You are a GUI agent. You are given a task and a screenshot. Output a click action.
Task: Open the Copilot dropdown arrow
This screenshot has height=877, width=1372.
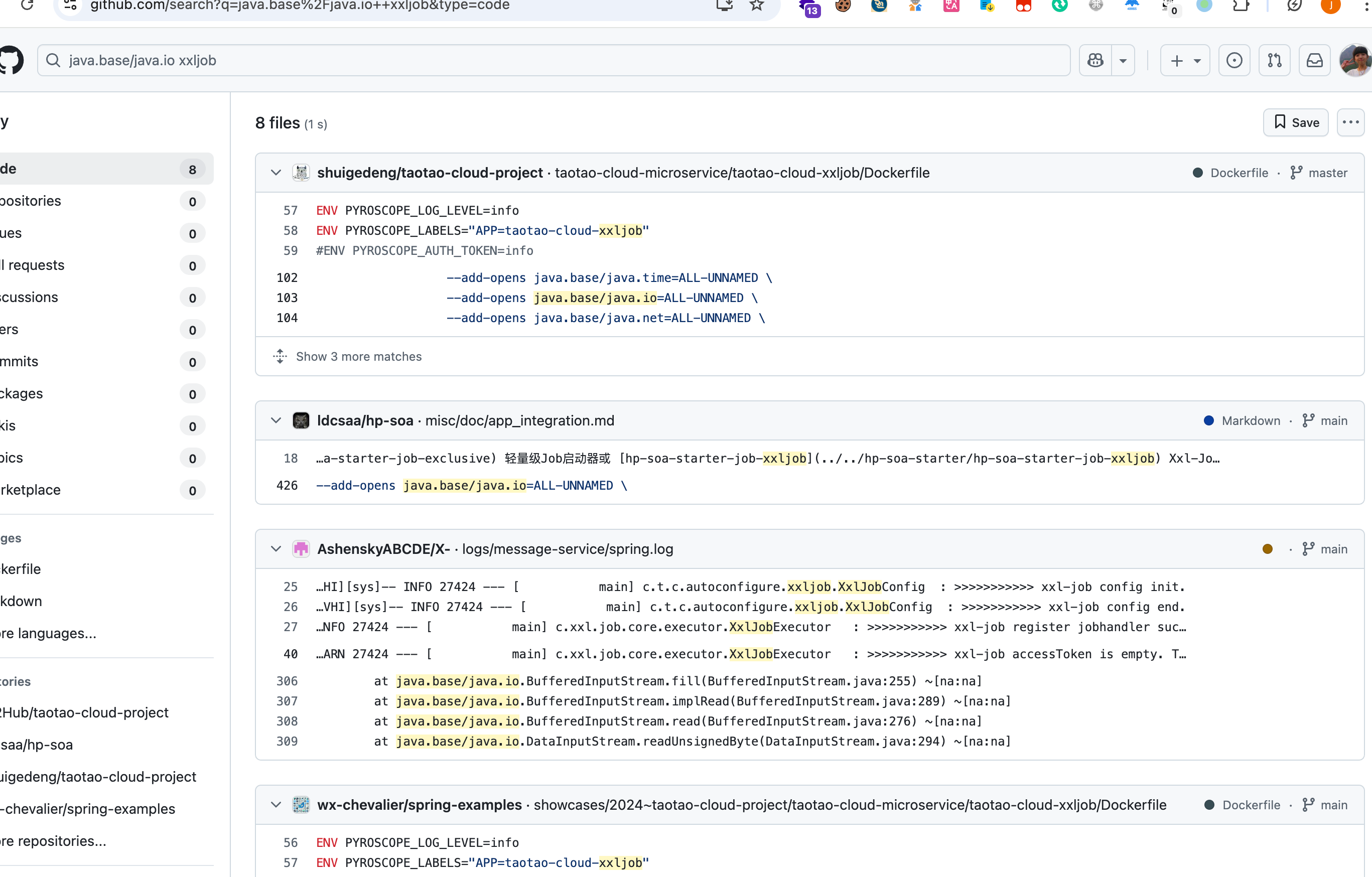1123,60
